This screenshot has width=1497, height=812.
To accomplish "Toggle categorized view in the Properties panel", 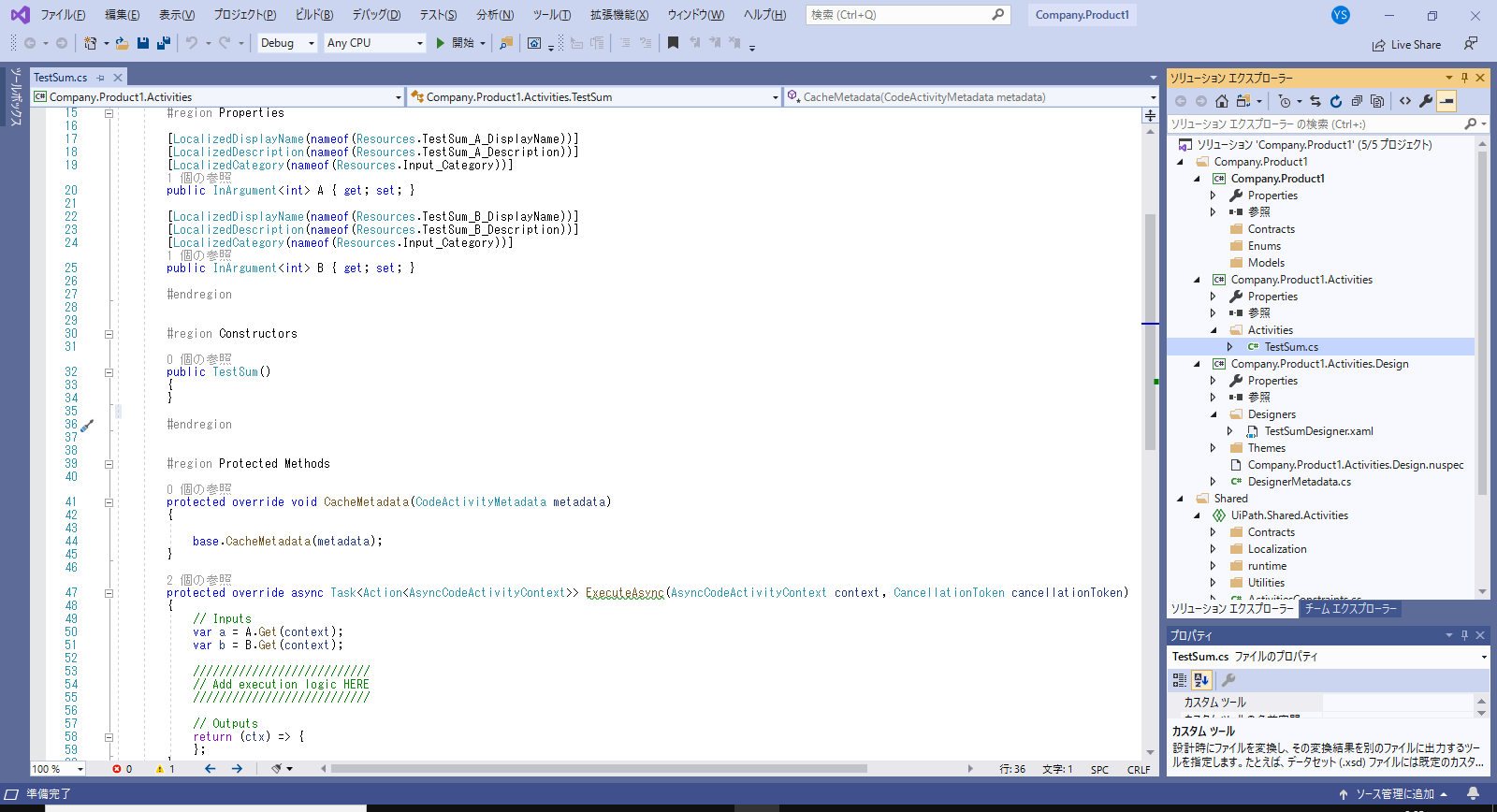I will tap(1180, 680).
